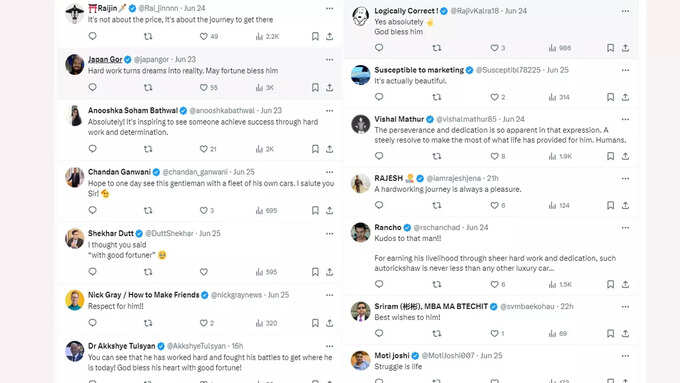Bookmark Logically Correct's tweet

[611, 48]
